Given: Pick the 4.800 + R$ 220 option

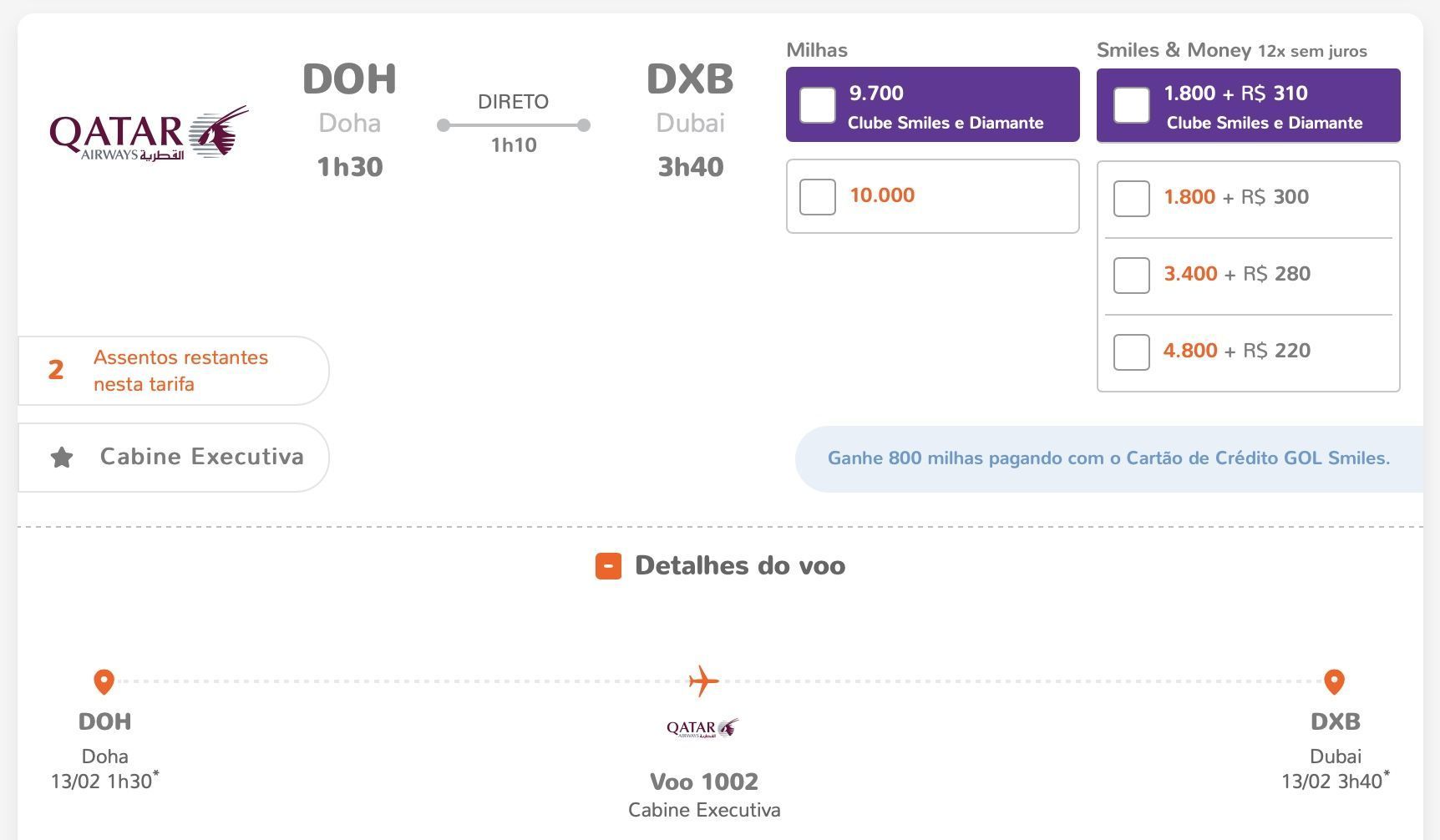Looking at the screenshot, I should pyautogui.click(x=1132, y=352).
